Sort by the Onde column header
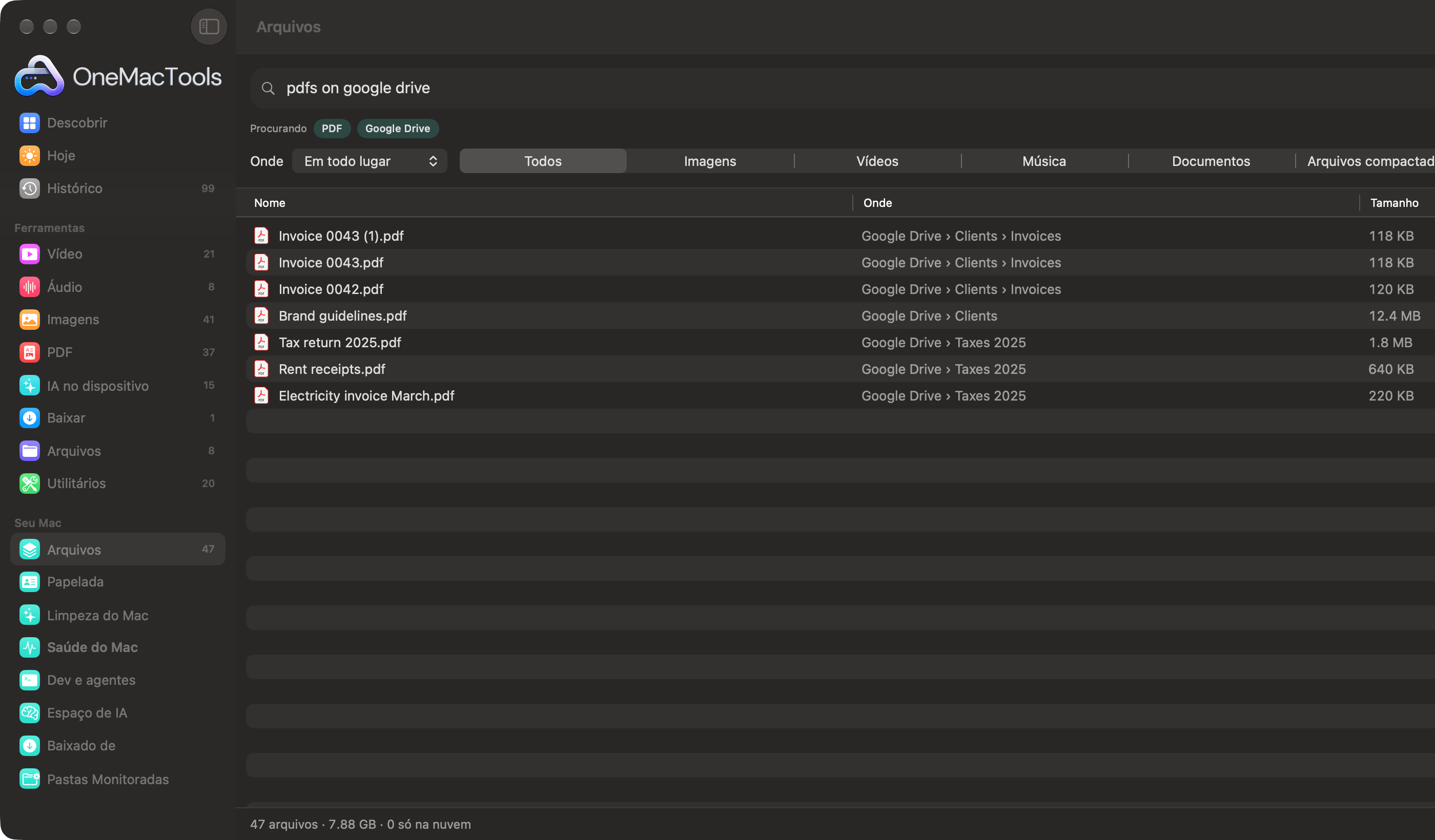Screen dimensions: 1435x840 click(877, 203)
